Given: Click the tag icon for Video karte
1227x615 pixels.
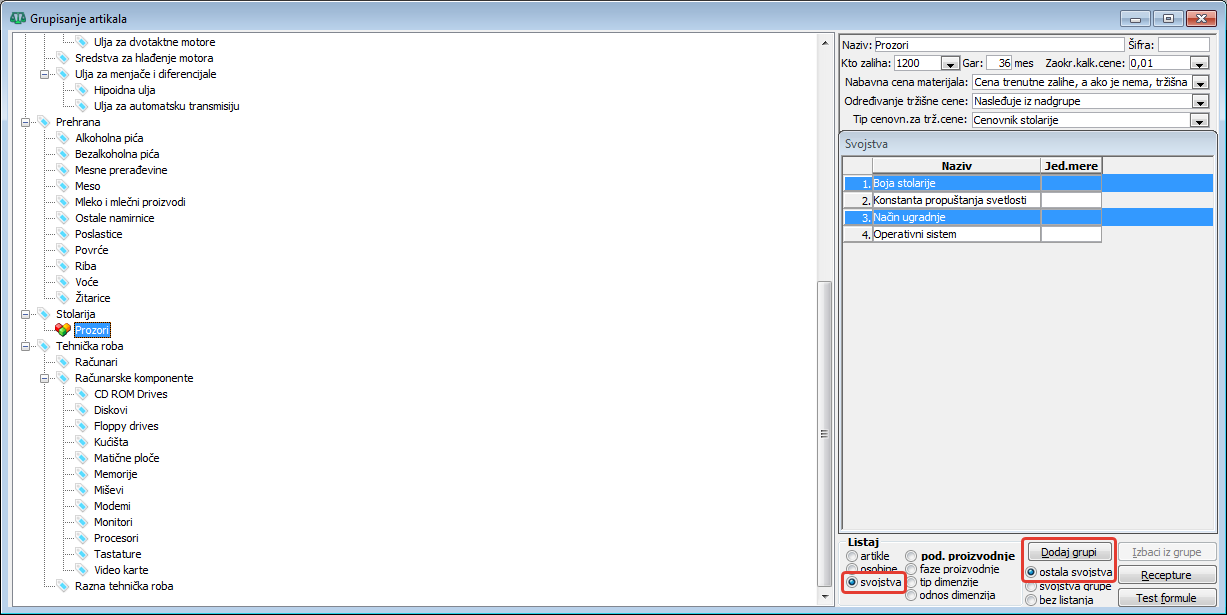Looking at the screenshot, I should [x=82, y=570].
